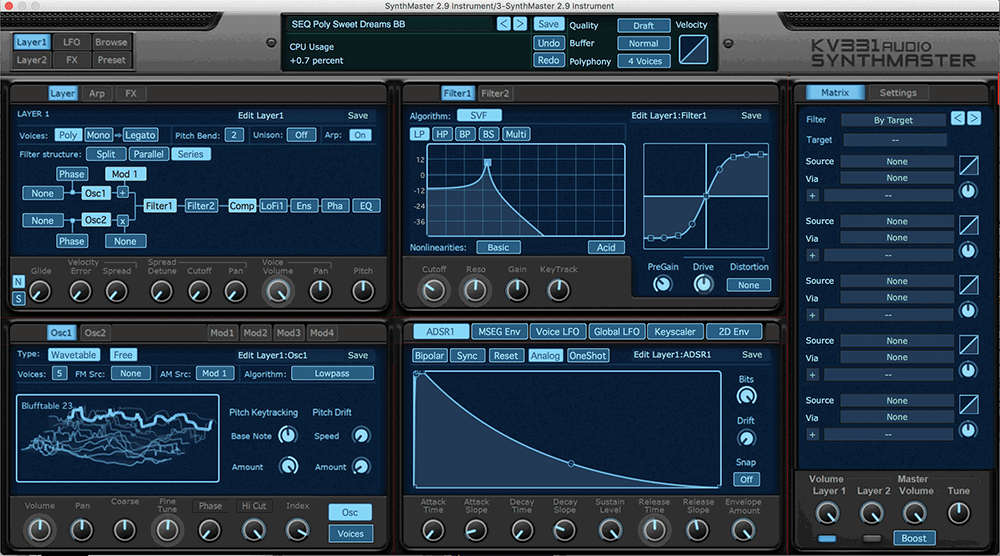1000x556 pixels.
Task: Click the Acid nonlinearities button
Action: click(606, 247)
